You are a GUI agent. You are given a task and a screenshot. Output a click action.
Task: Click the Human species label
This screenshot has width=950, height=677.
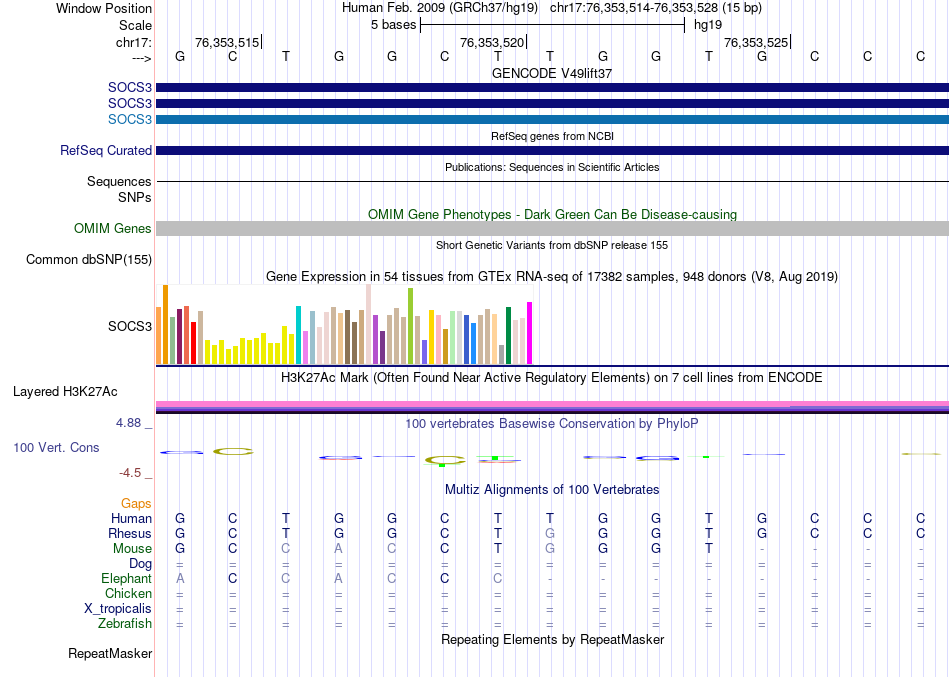coord(131,518)
